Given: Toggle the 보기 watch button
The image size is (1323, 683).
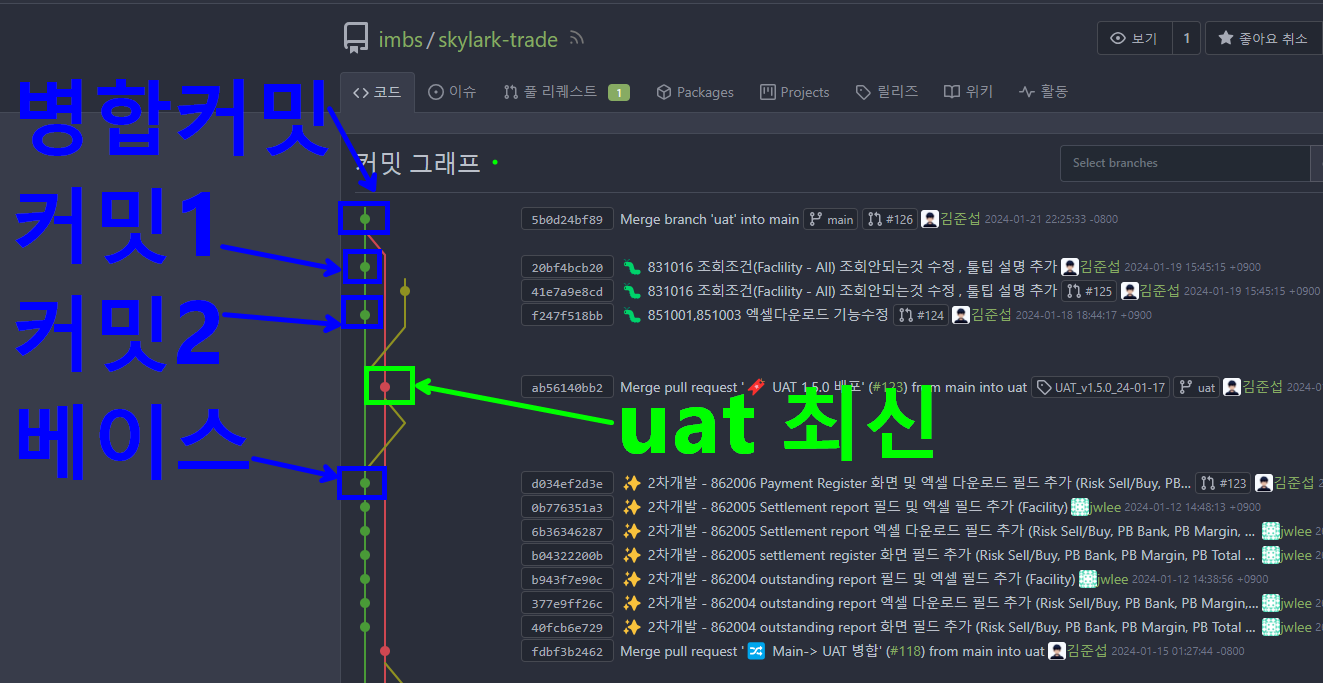Looking at the screenshot, I should tap(1134, 39).
